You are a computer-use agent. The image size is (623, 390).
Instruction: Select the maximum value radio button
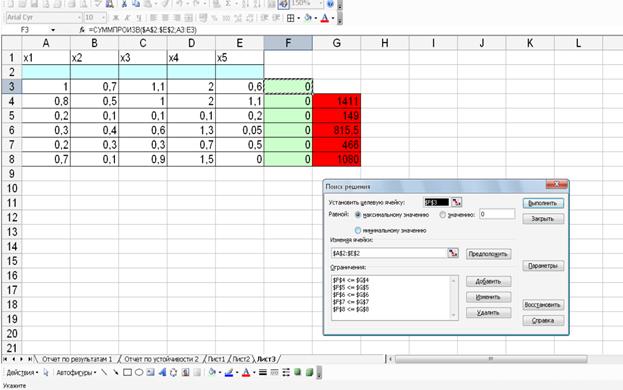[358, 215]
